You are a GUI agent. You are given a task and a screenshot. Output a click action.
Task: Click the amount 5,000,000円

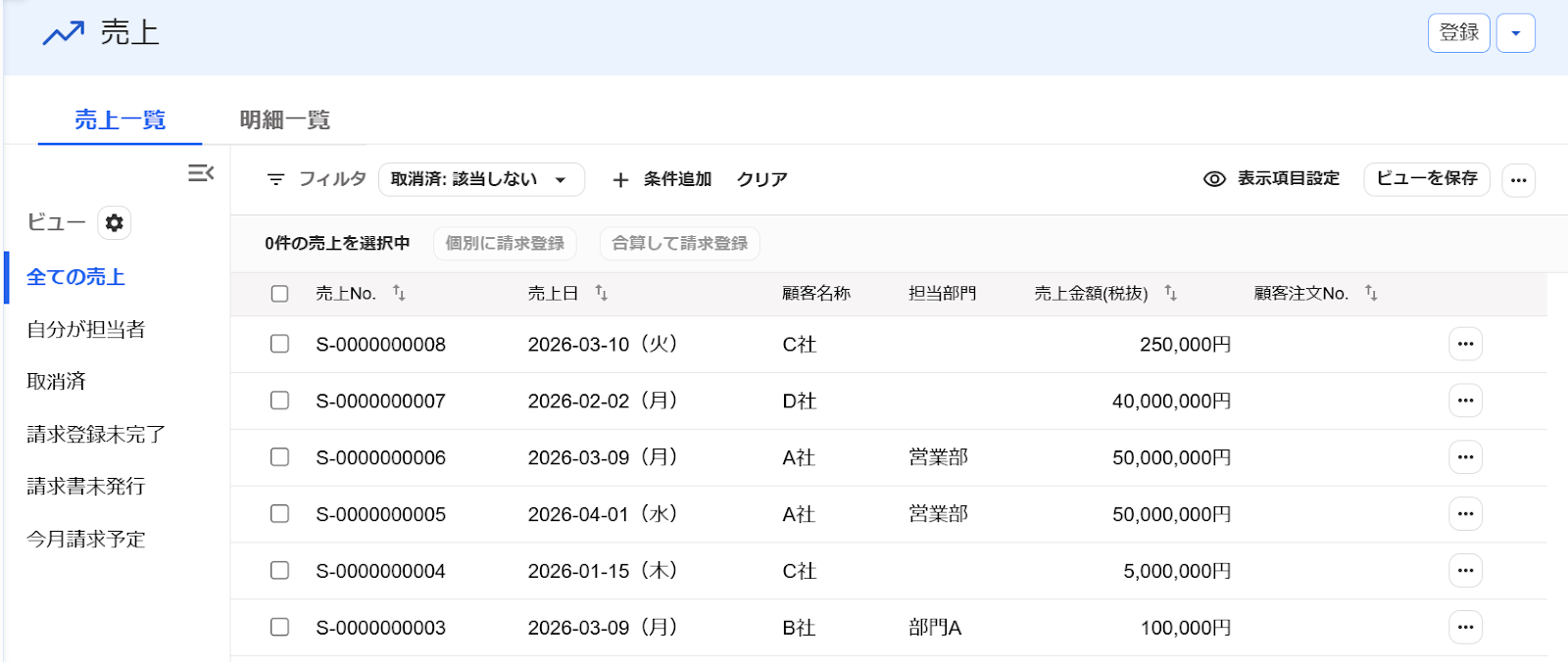1177,572
